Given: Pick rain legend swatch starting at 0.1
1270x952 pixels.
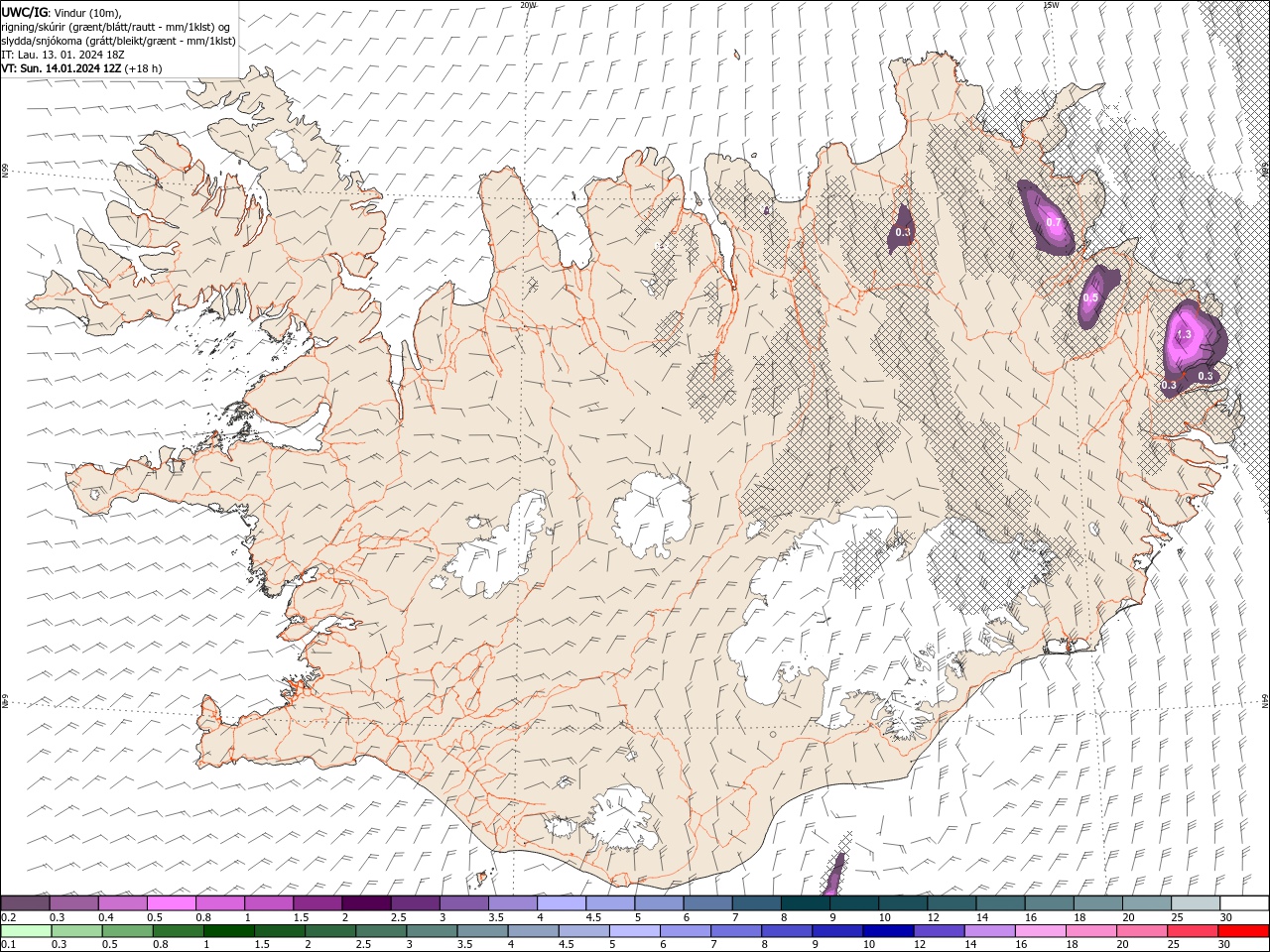Looking at the screenshot, I should click(26, 930).
